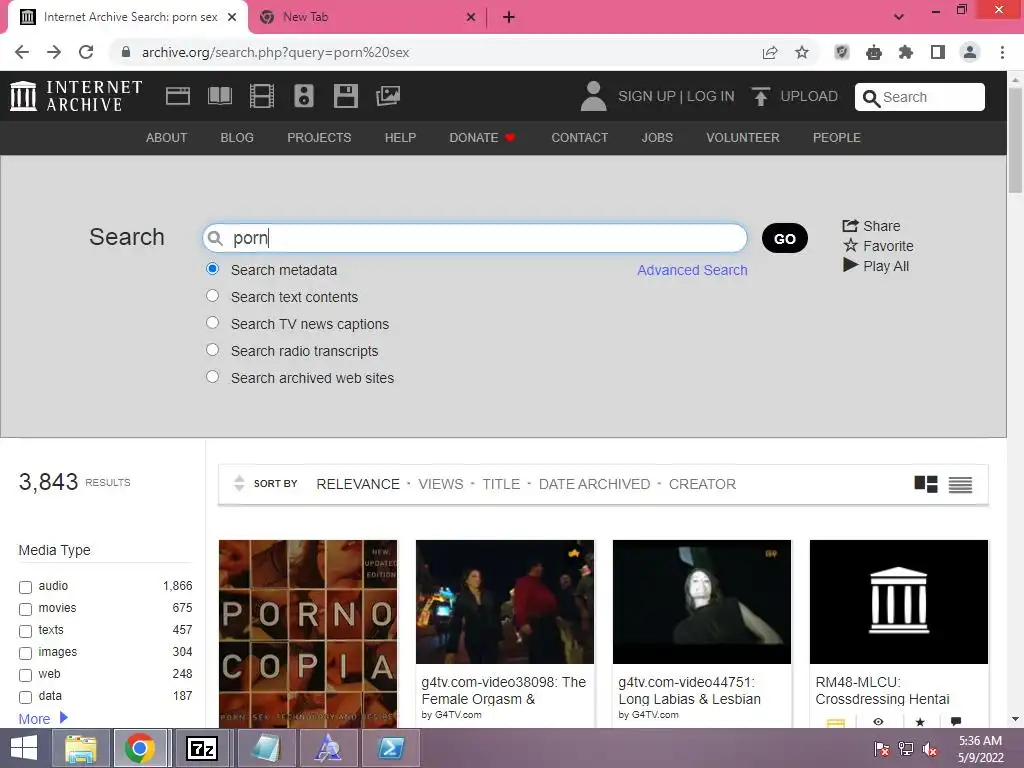Open the Texts book icon in Archive header
This screenshot has width=1024, height=768.
click(x=219, y=97)
